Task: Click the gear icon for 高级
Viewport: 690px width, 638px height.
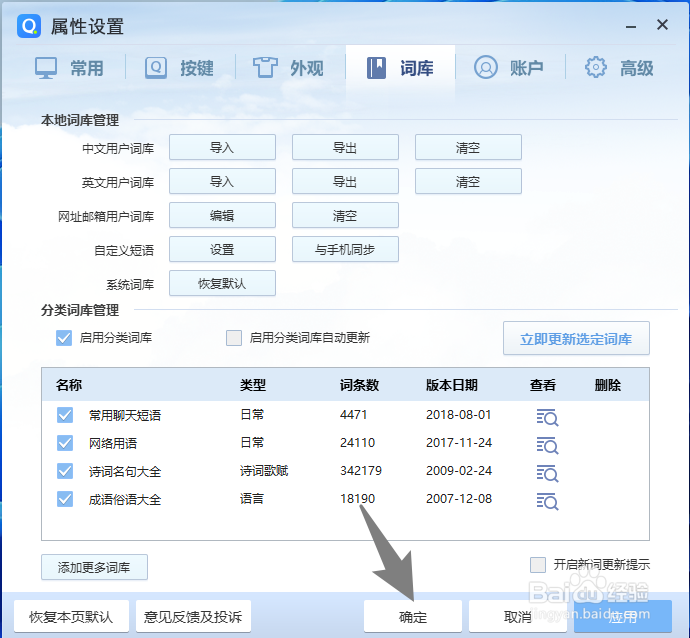Action: [x=596, y=67]
